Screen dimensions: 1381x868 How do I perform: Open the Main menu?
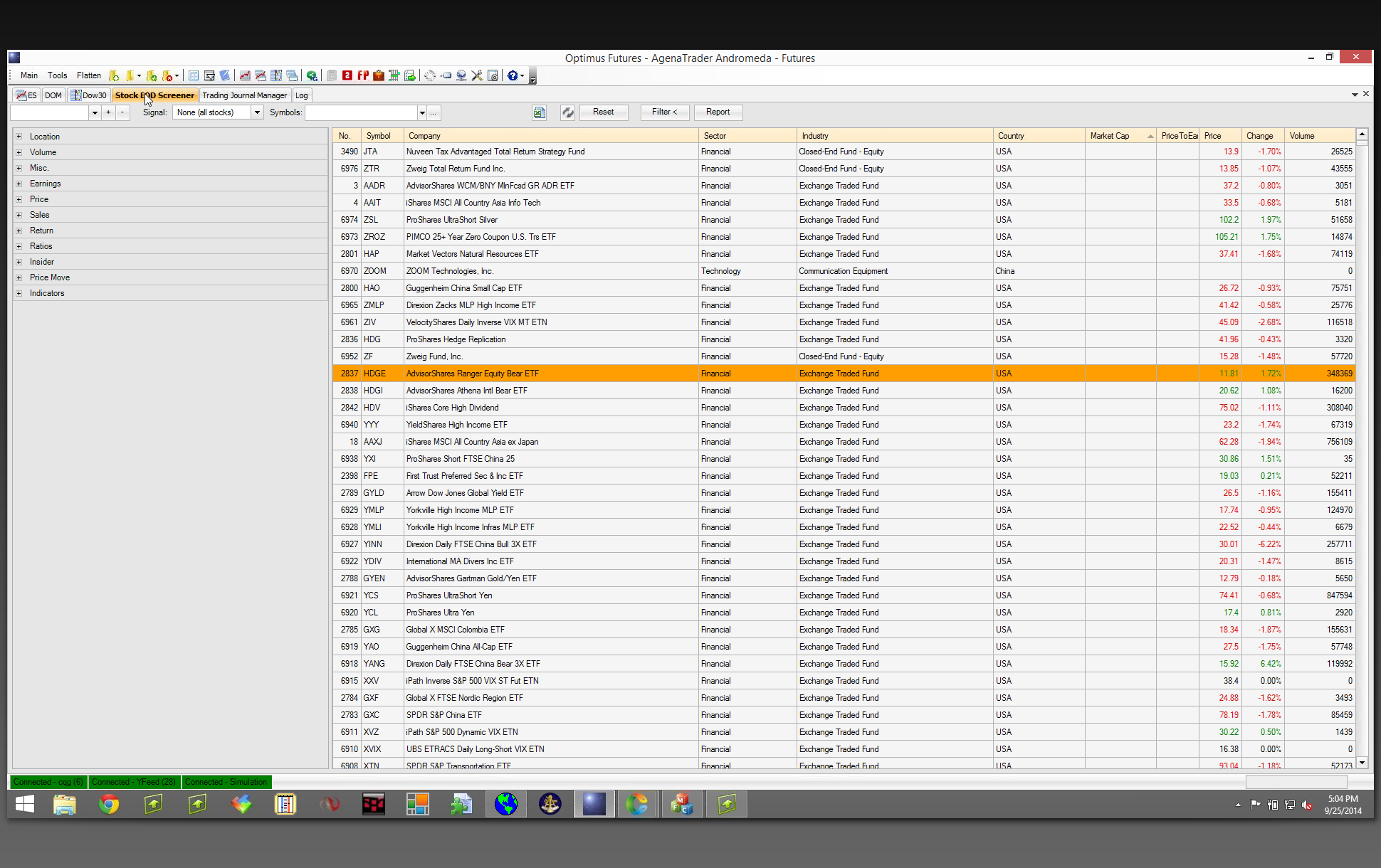click(29, 75)
